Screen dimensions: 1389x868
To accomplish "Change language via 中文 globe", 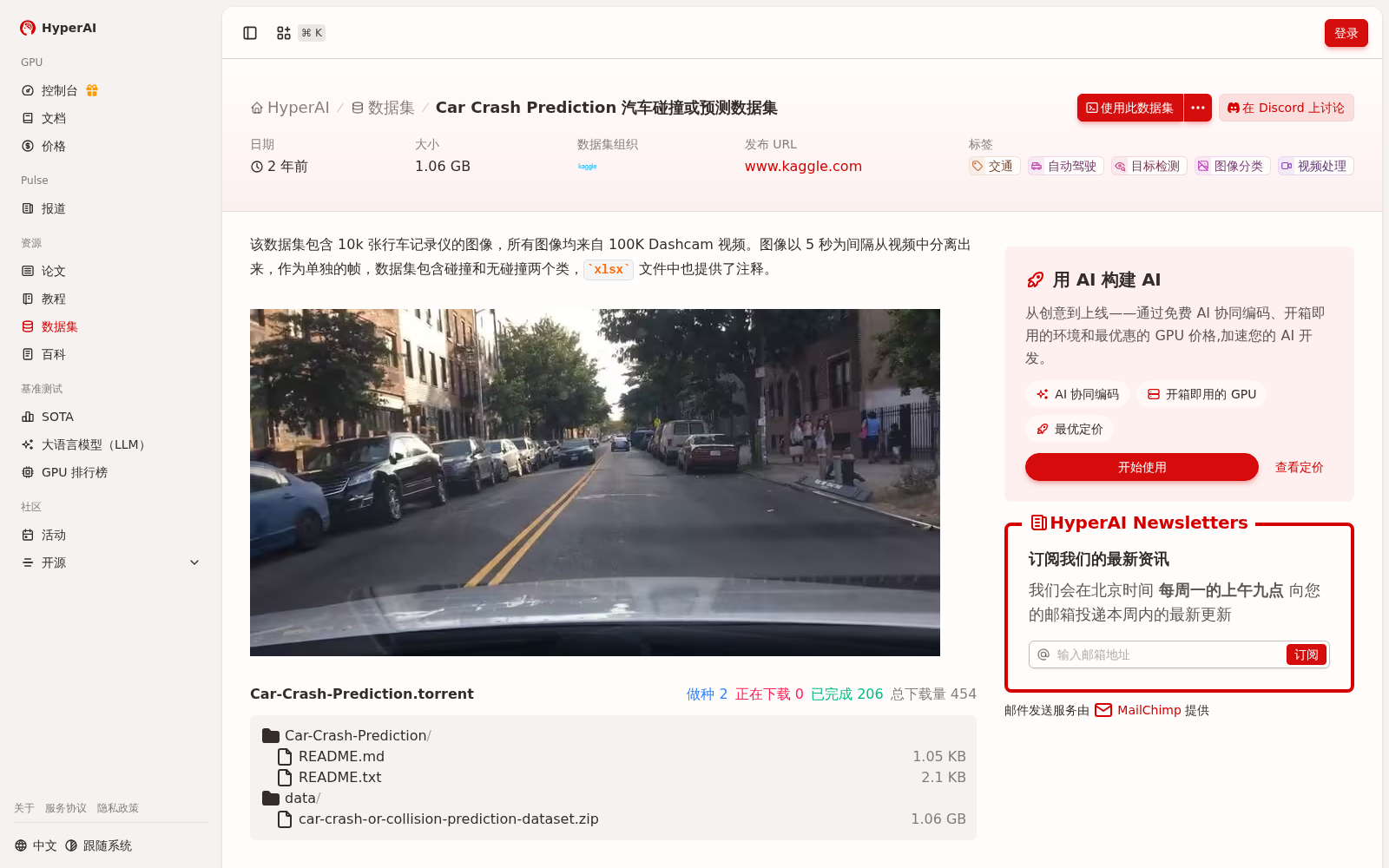I will (36, 845).
